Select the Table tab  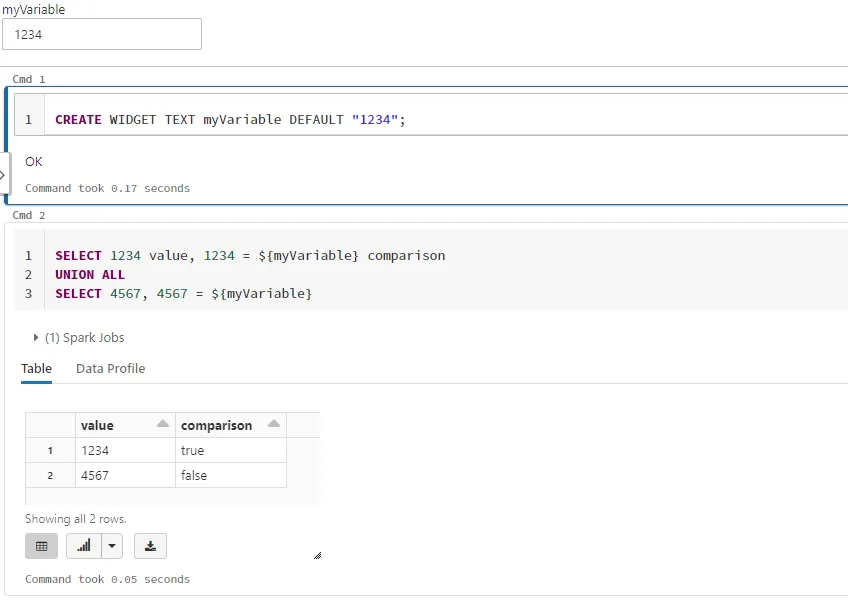(x=36, y=368)
